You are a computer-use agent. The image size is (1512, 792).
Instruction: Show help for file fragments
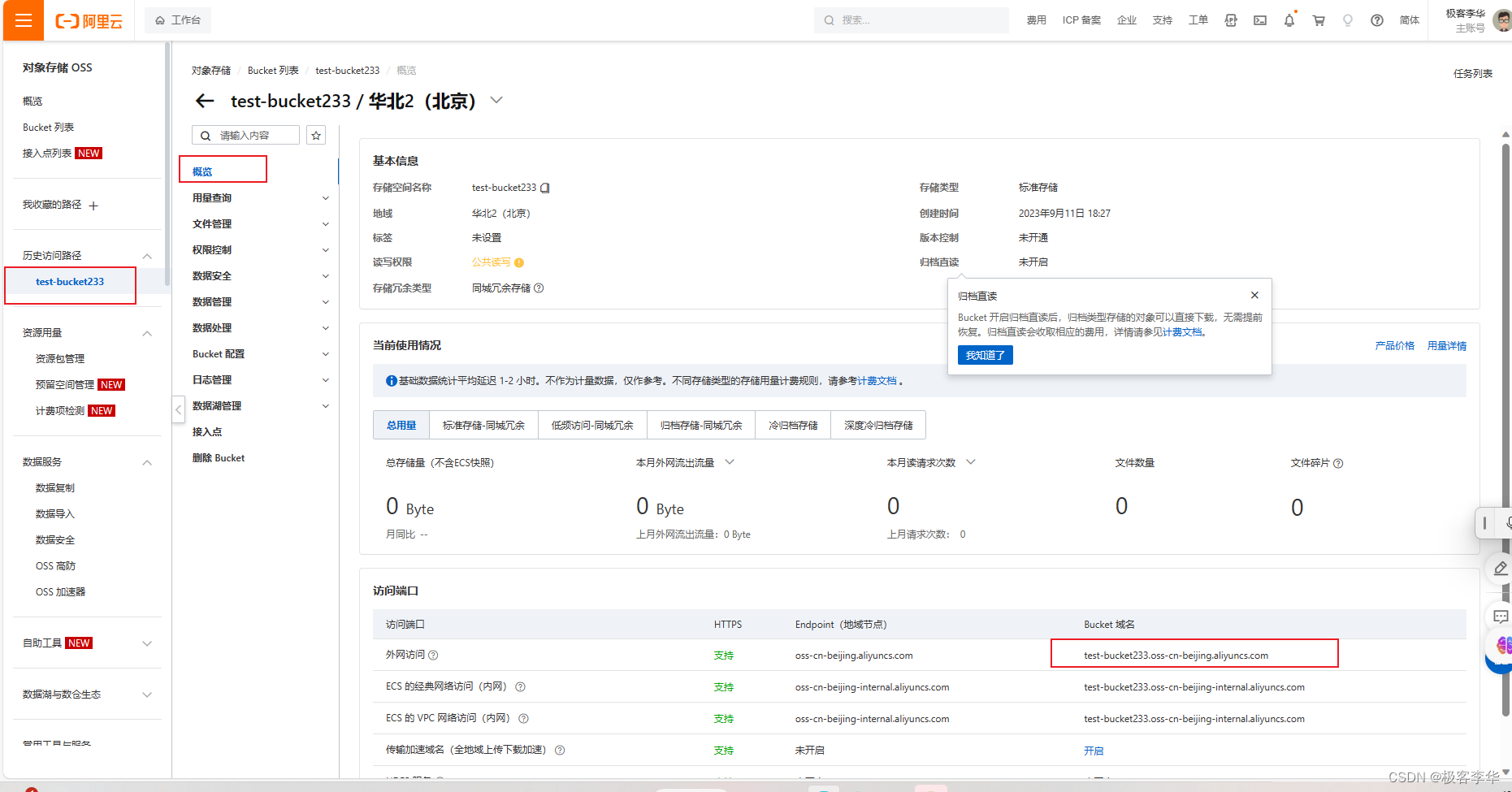1338,463
